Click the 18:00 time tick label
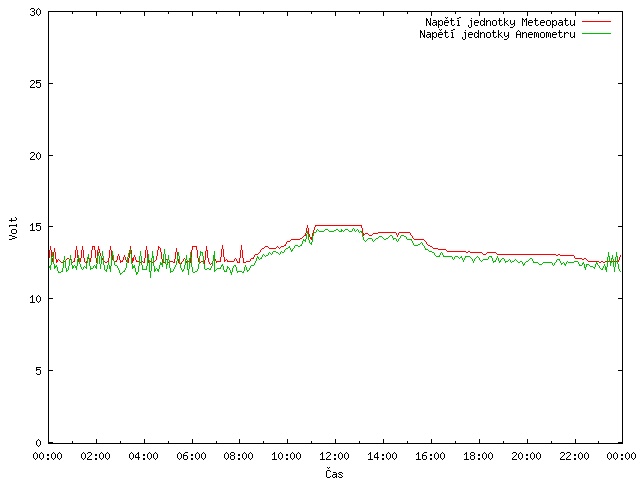The image size is (640, 480). point(478,456)
